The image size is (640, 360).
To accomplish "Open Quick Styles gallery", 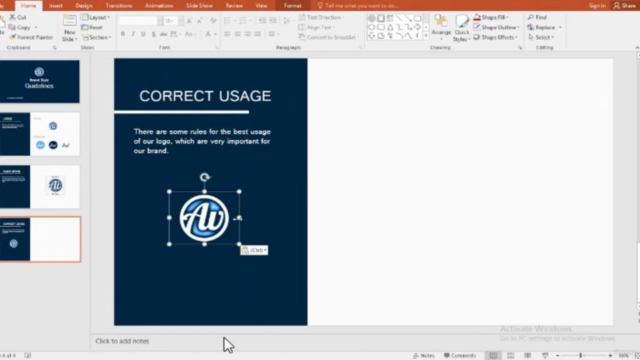I will (462, 28).
